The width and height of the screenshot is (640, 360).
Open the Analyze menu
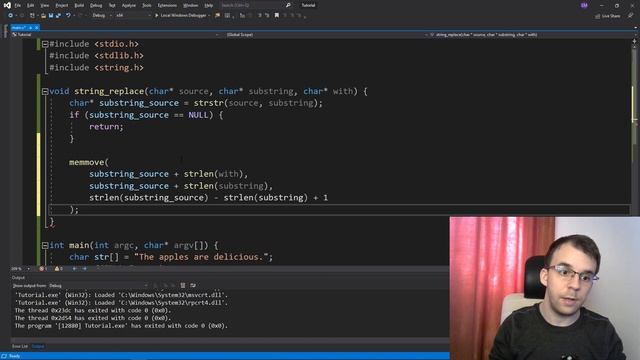(x=129, y=5)
